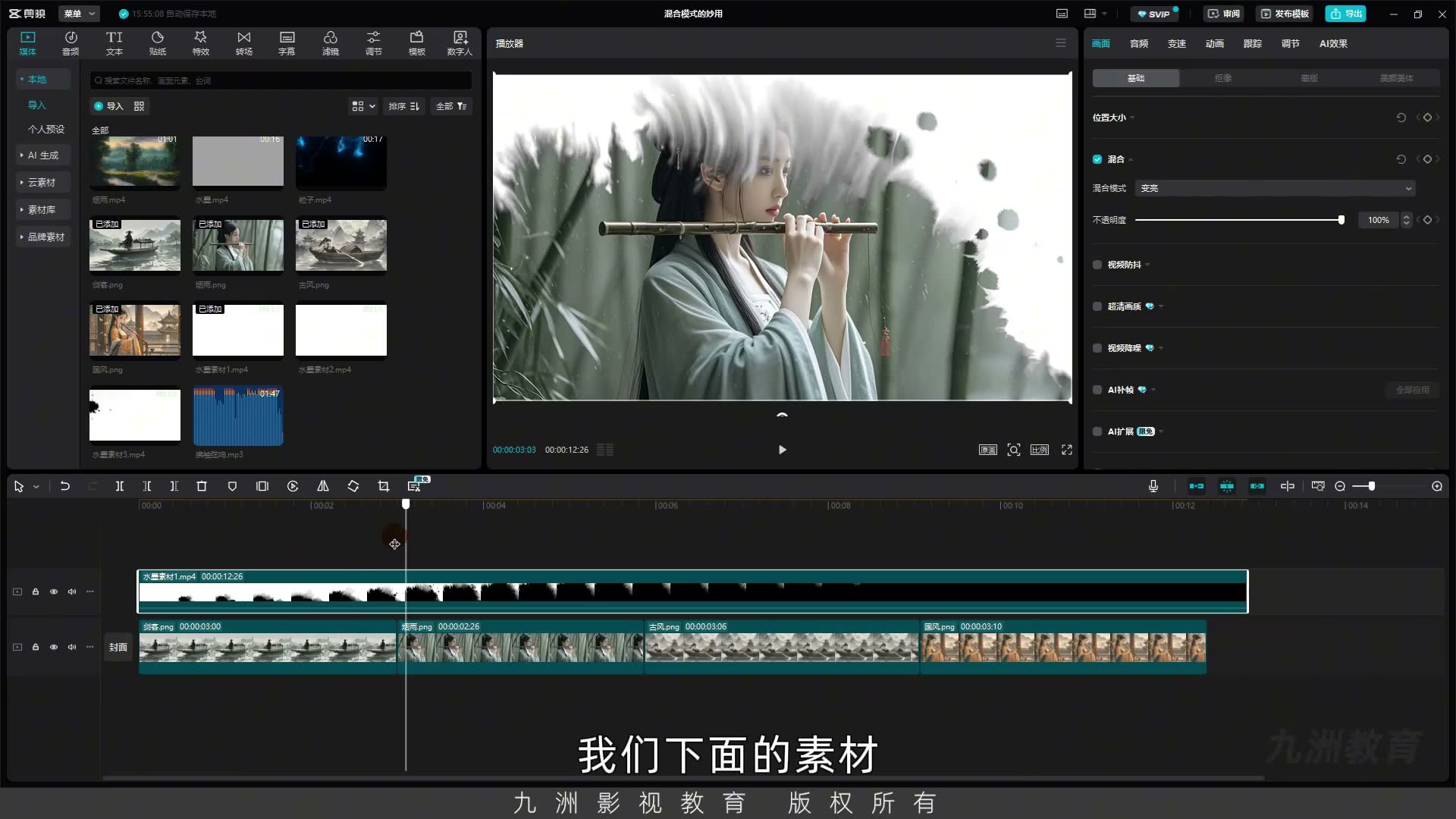Open the 特效 effects panel
Screen dimensions: 1456x819
click(x=200, y=43)
